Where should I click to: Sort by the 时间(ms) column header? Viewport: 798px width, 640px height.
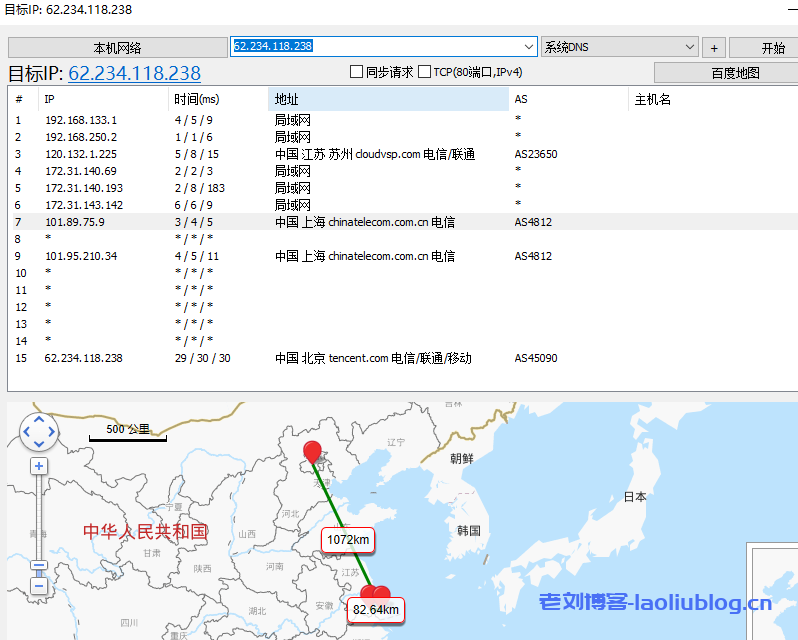218,99
